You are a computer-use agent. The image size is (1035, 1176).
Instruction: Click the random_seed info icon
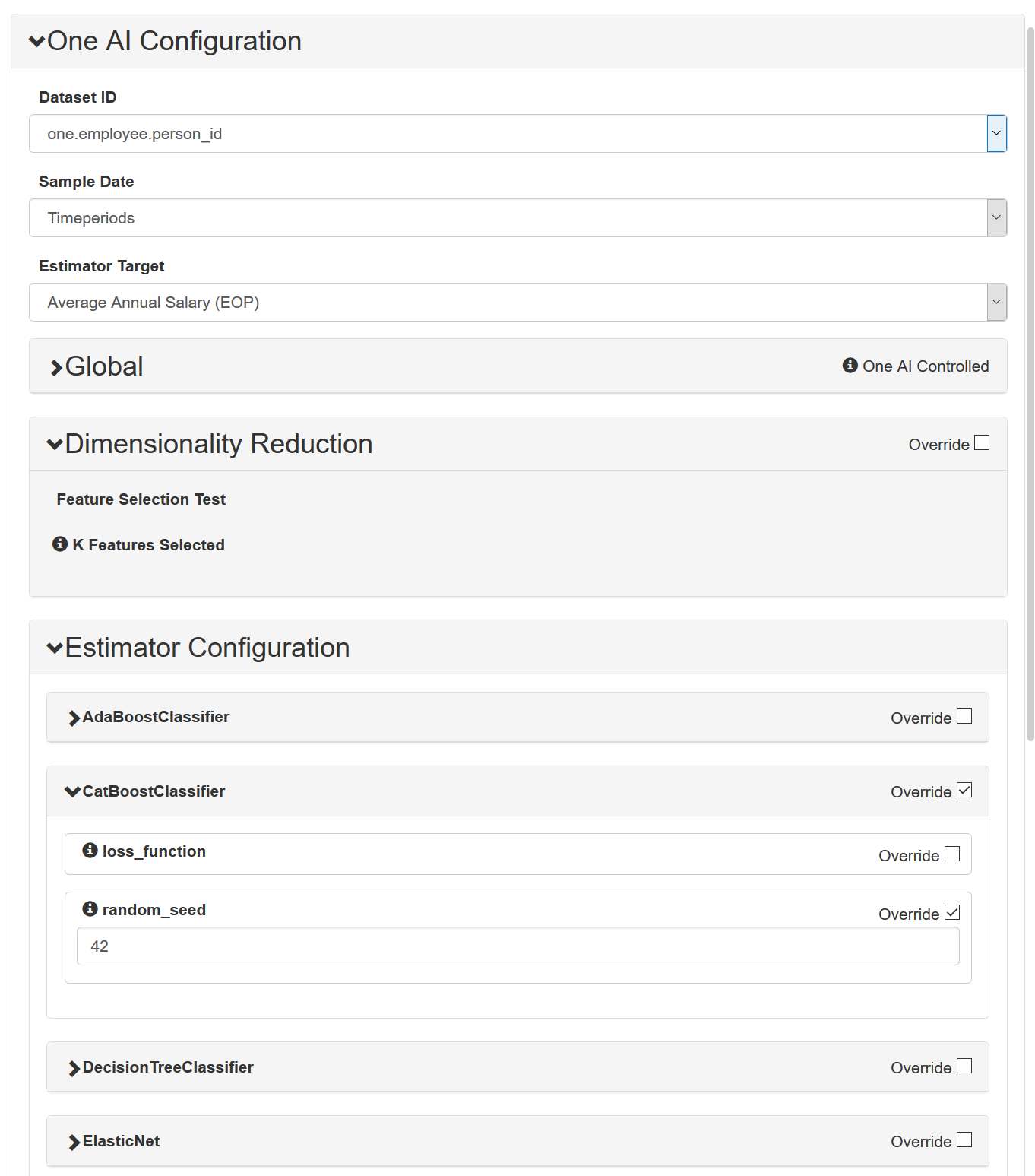point(90,909)
